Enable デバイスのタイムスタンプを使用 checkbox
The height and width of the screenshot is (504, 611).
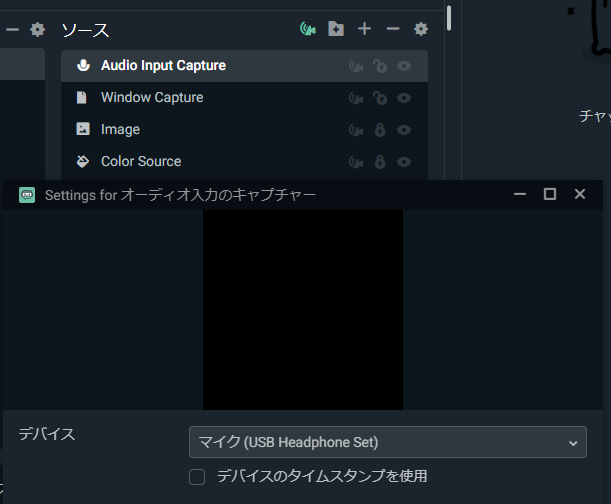pyautogui.click(x=197, y=476)
